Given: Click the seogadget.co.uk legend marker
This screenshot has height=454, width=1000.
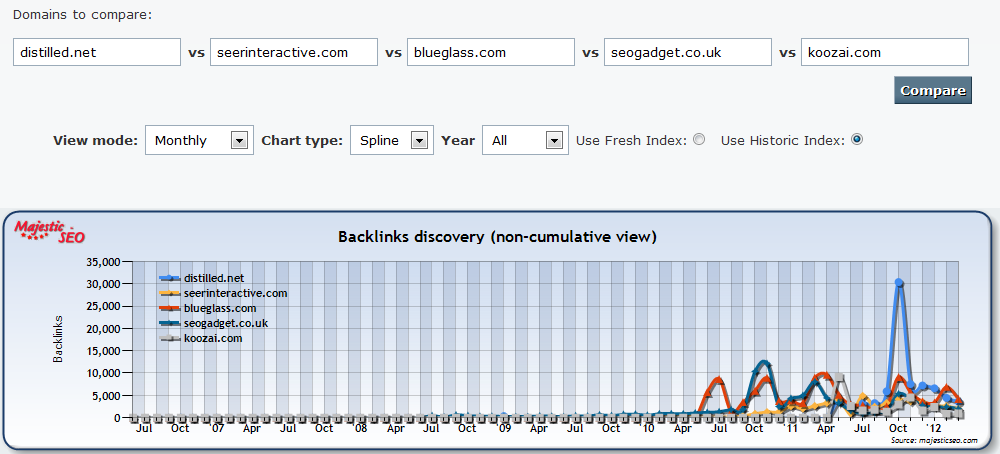Looking at the screenshot, I should [170, 323].
